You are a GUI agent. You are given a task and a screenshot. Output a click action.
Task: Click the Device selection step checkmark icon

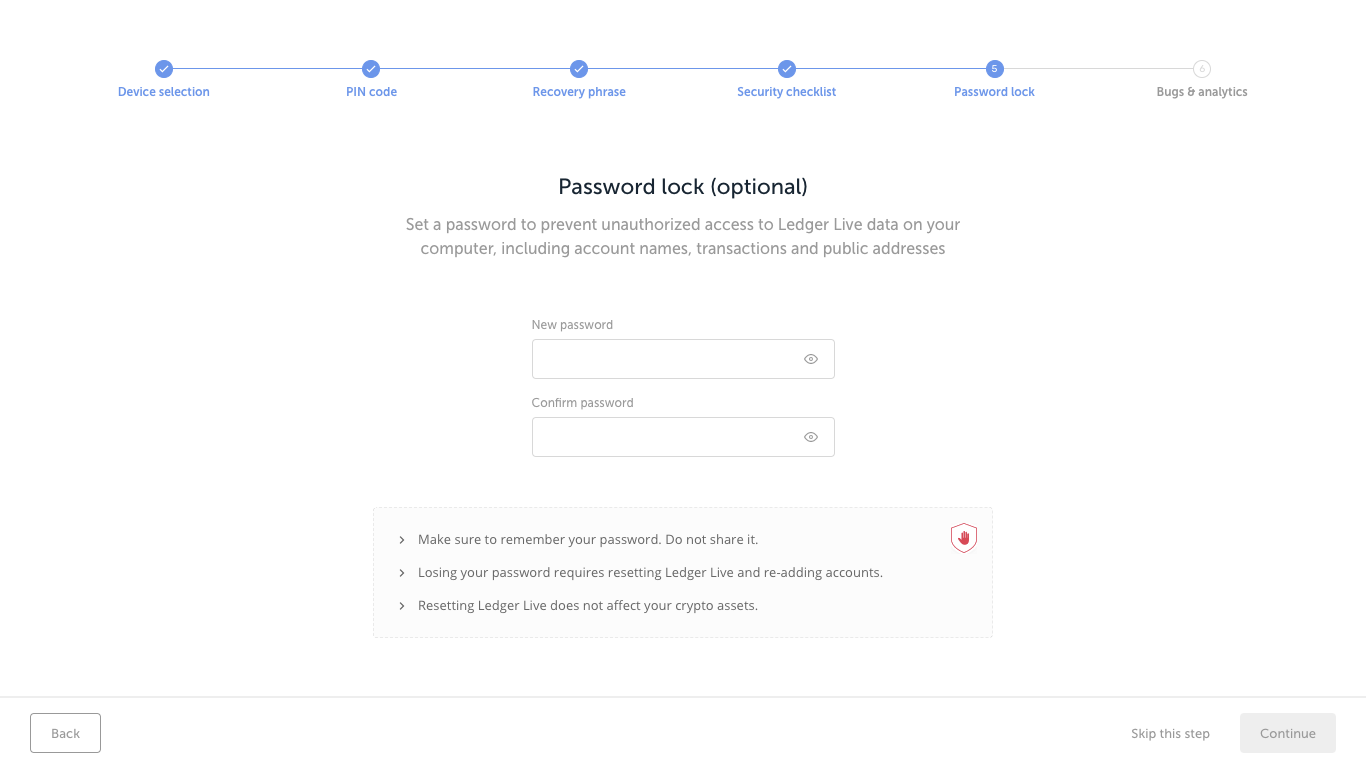[x=164, y=69]
